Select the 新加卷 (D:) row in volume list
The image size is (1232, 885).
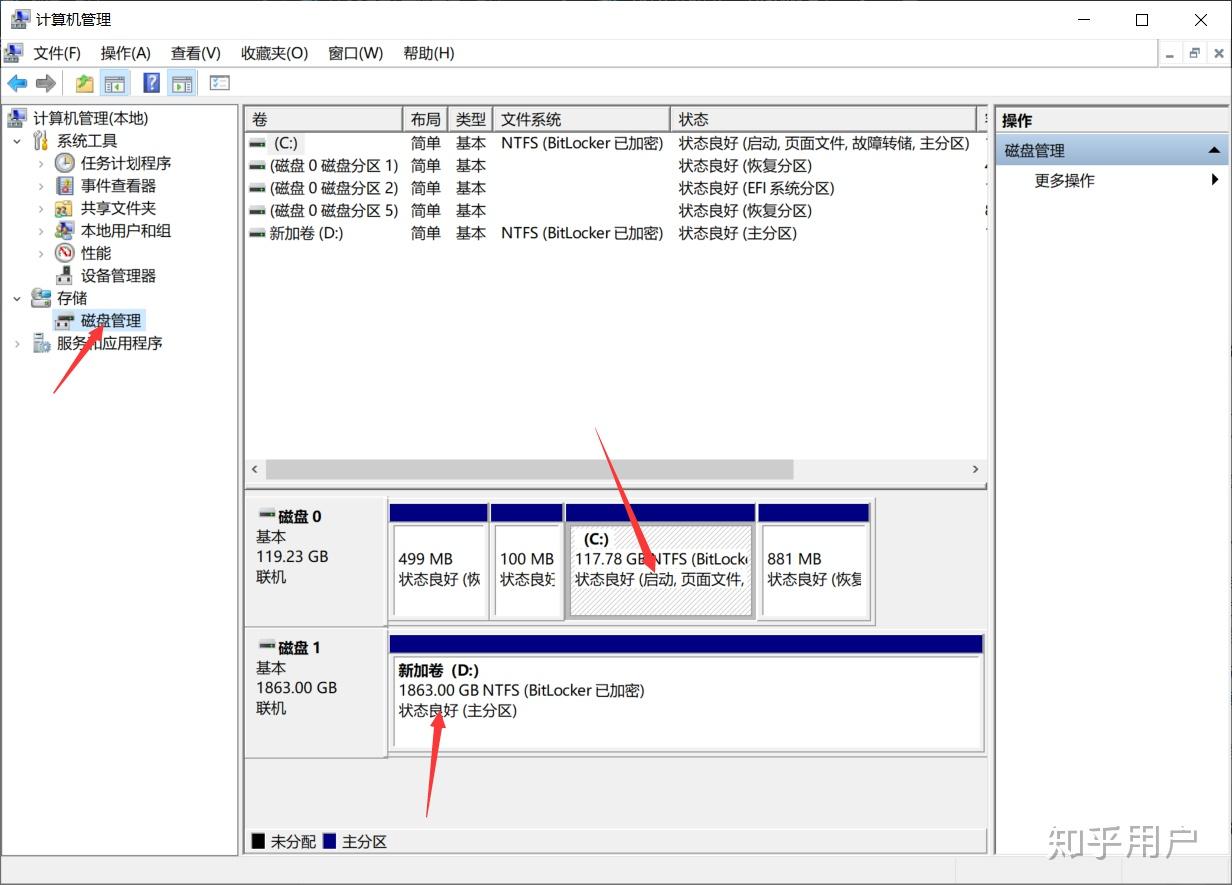(x=613, y=233)
